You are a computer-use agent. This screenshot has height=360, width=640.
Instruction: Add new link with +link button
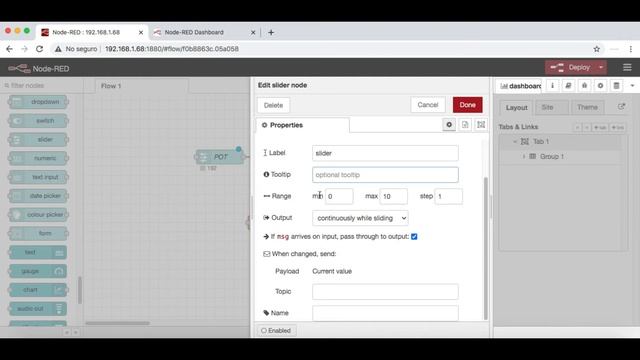tap(618, 128)
